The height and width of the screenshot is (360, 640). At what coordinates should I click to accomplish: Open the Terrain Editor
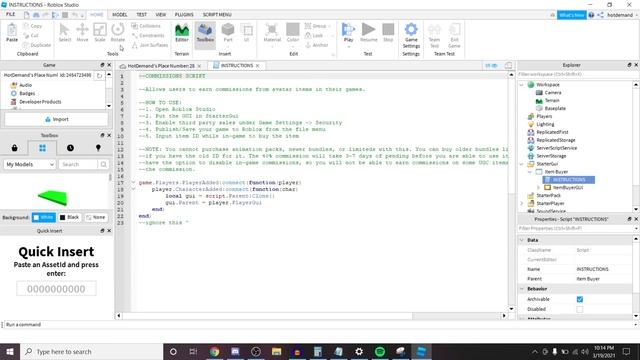[x=182, y=33]
